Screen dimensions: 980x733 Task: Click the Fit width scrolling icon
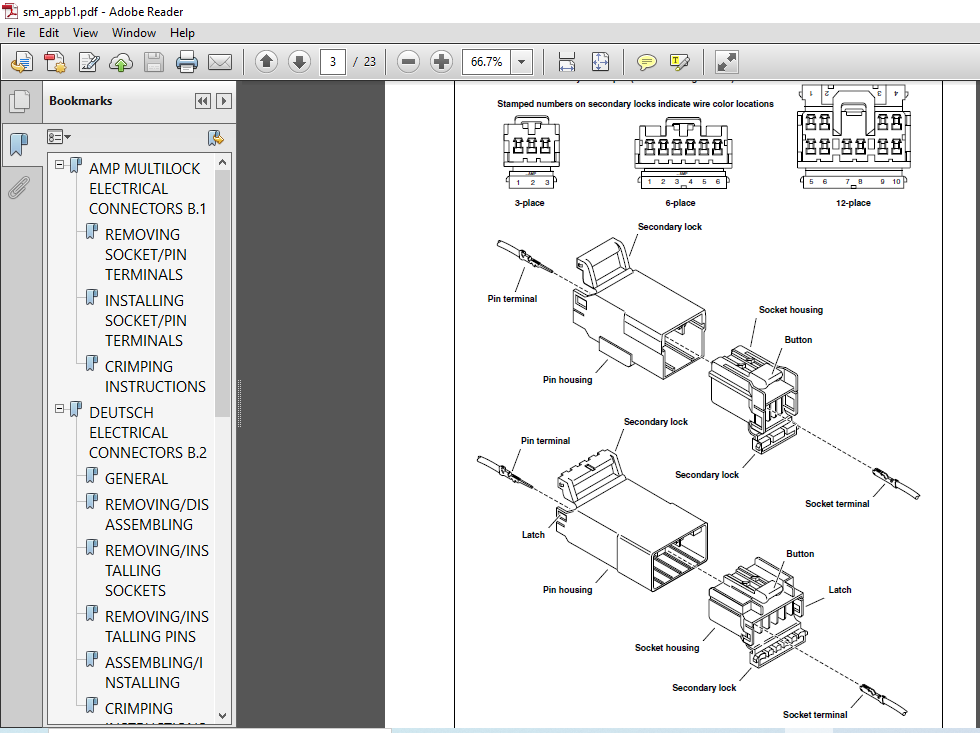tap(566, 62)
